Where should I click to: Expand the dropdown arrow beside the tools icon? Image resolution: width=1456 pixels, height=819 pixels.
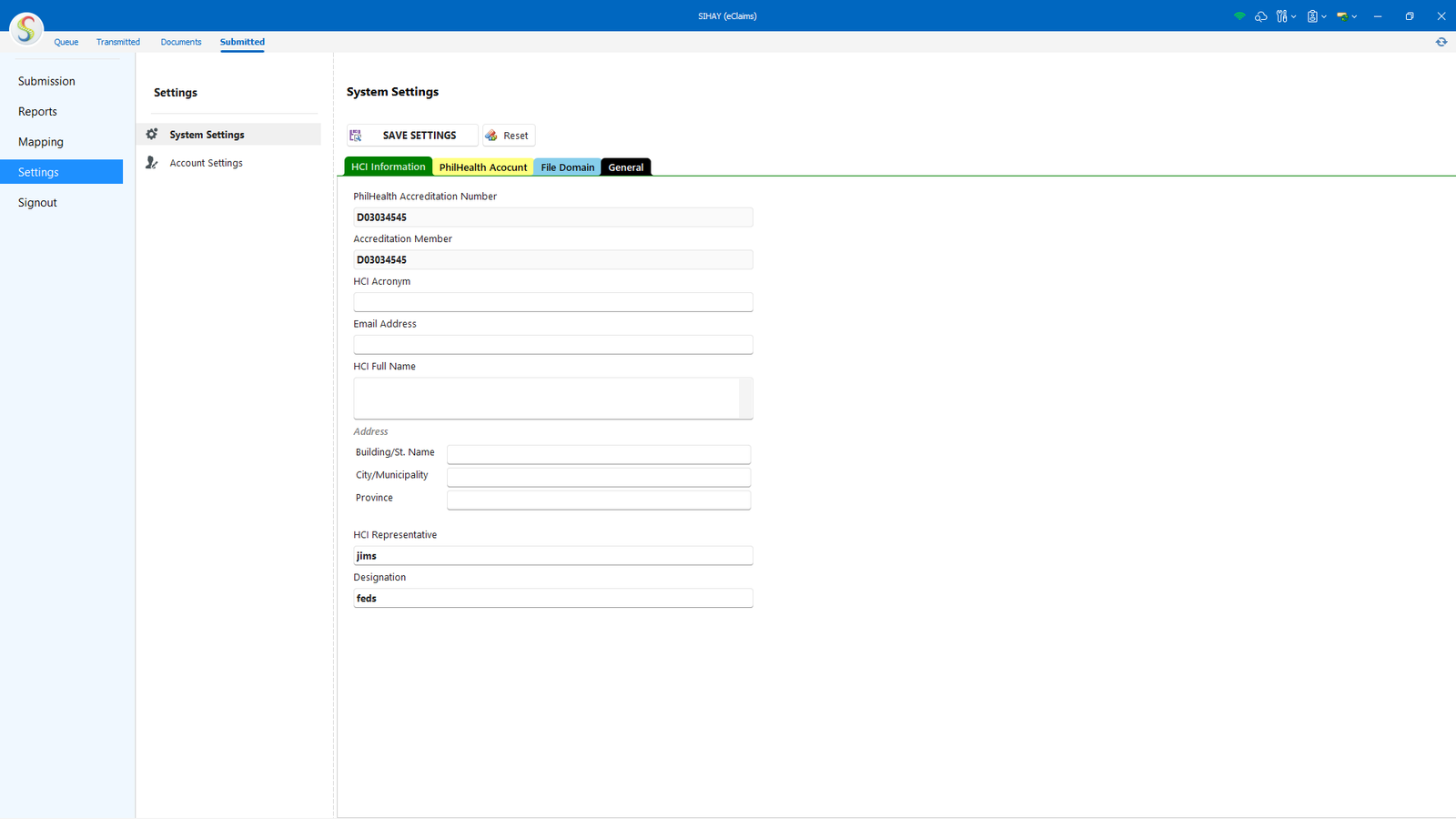click(1294, 16)
